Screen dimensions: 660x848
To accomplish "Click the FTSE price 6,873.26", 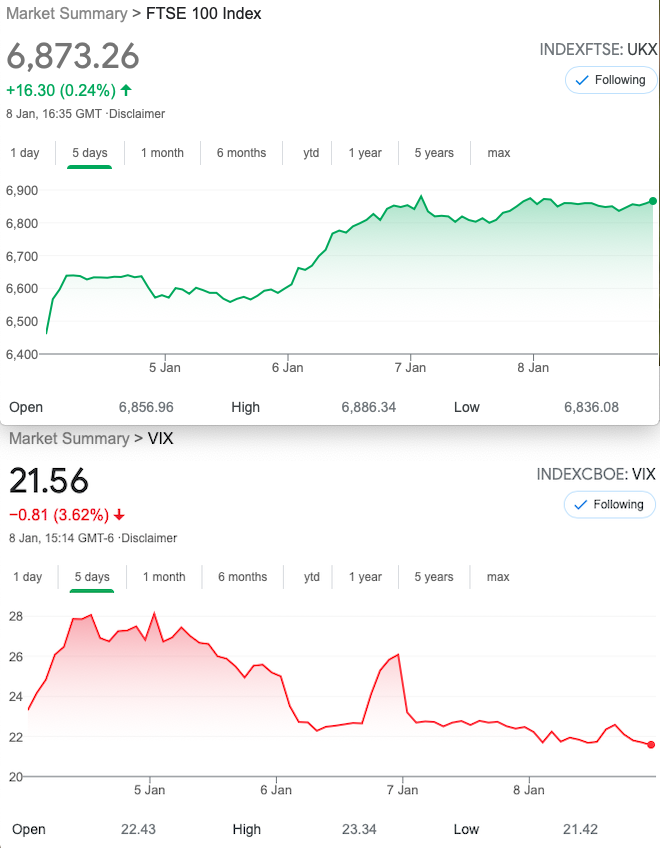I will pyautogui.click(x=73, y=56).
